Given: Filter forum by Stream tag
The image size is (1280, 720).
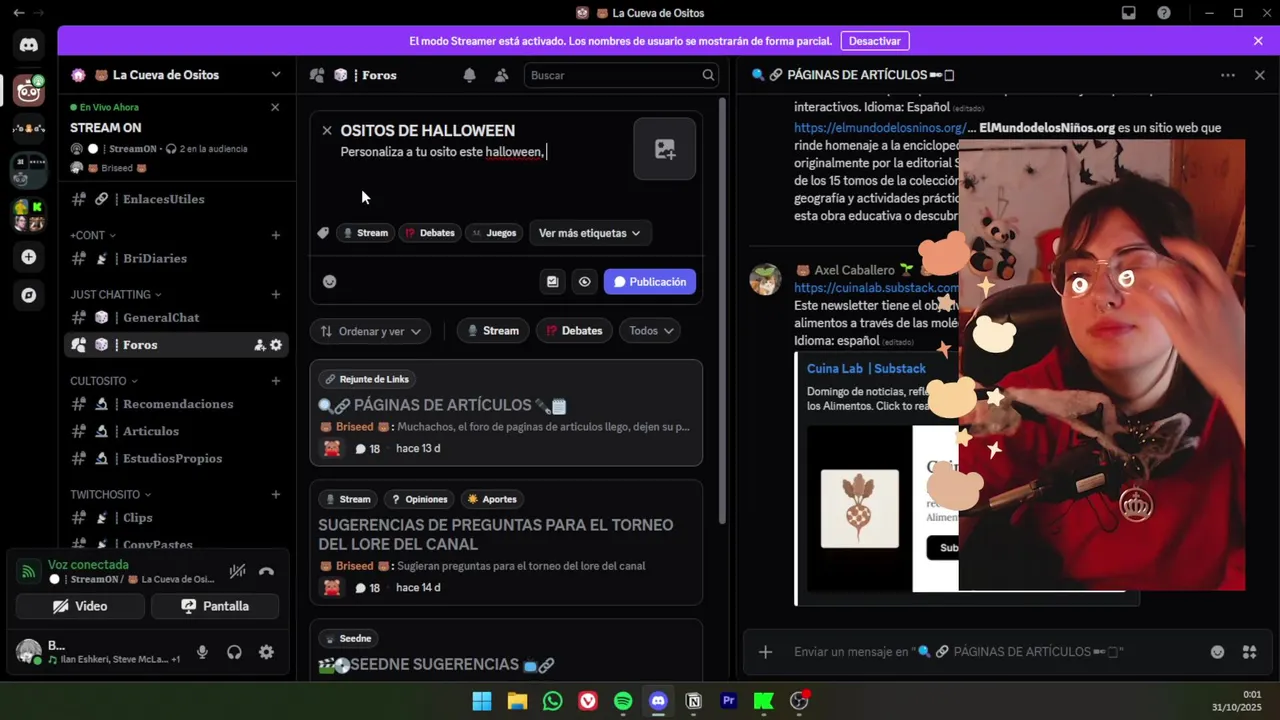Looking at the screenshot, I should tap(493, 331).
